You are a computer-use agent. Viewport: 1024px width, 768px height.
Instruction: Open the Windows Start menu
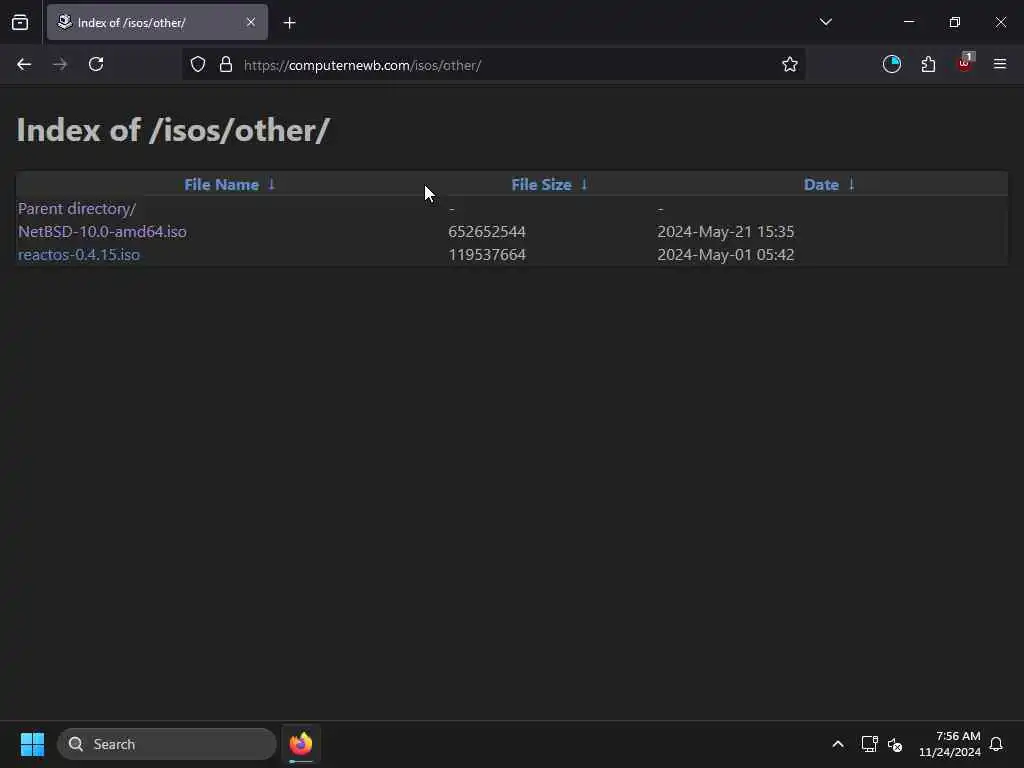32,744
